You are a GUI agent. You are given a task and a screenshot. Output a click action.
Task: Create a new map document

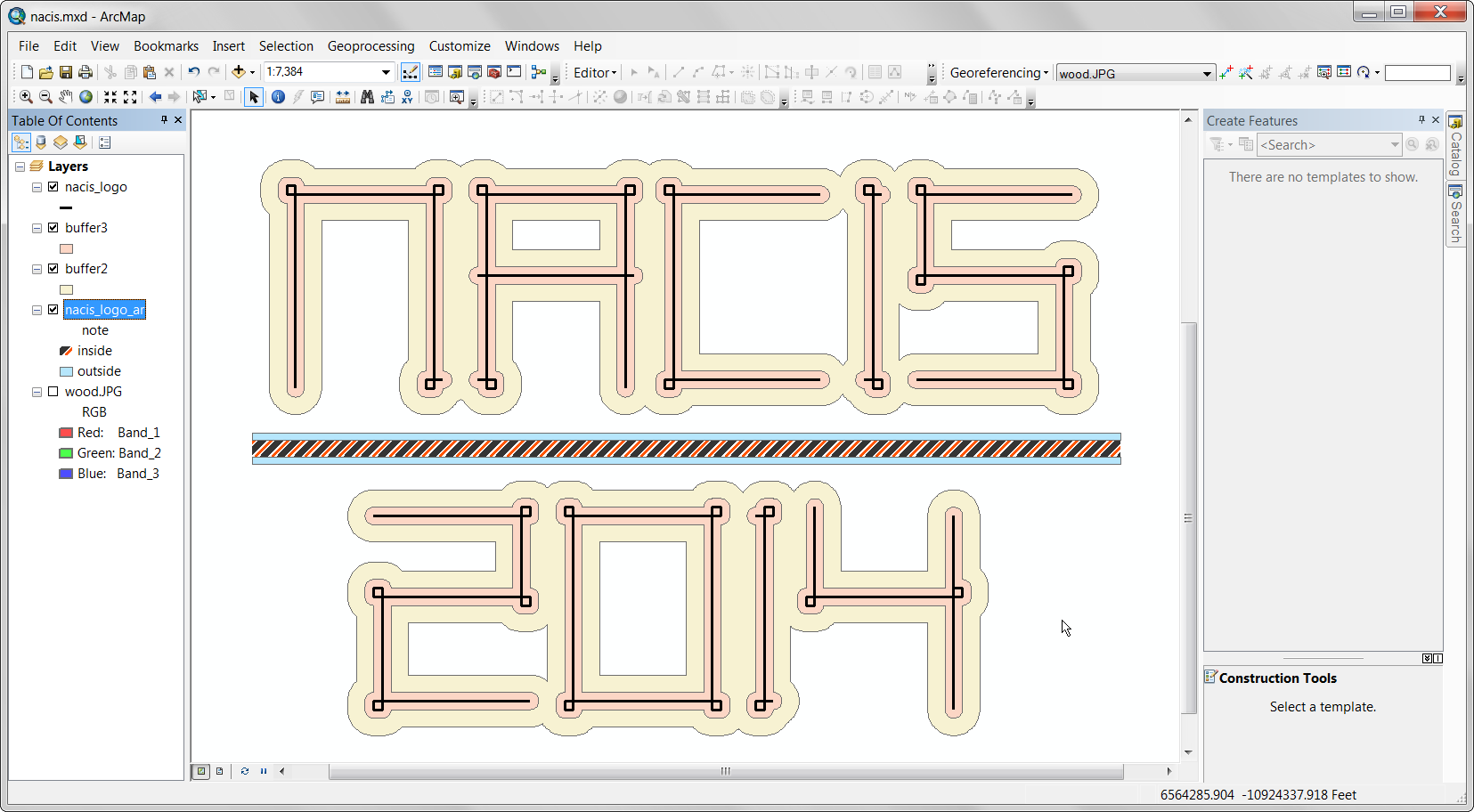pos(27,72)
